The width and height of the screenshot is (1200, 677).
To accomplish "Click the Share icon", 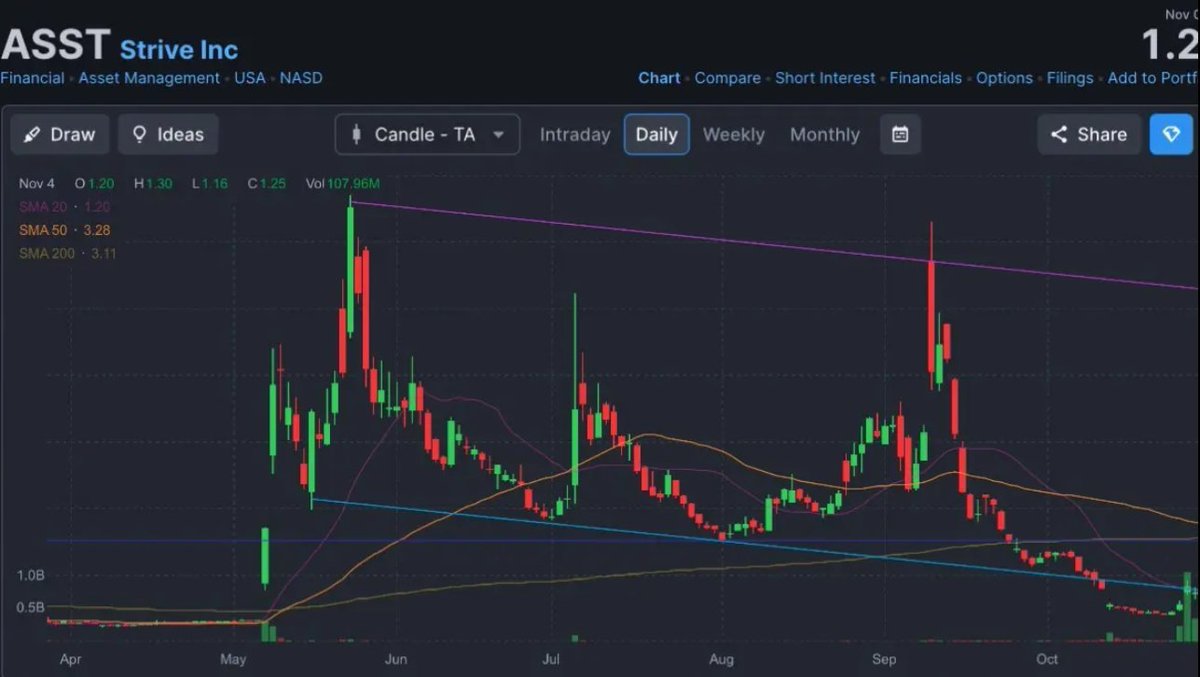I will (x=1060, y=134).
